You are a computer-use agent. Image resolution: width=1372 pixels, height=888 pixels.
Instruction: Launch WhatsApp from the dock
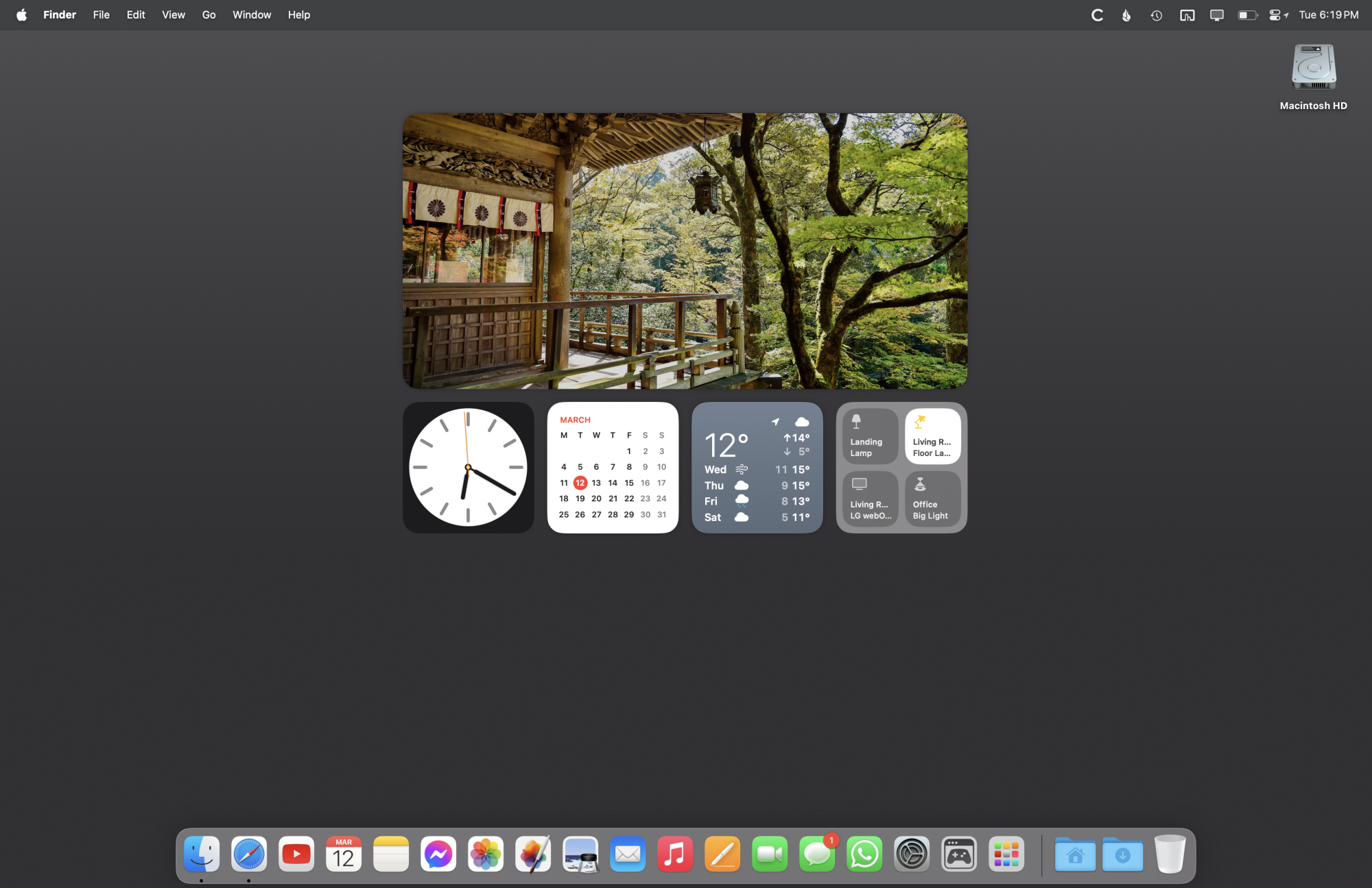(x=864, y=854)
